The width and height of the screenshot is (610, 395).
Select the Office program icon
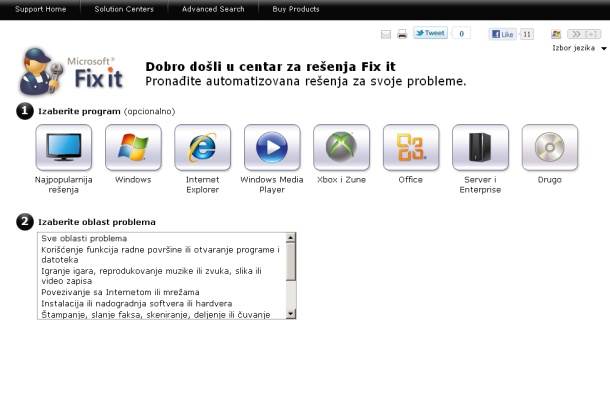tap(411, 147)
